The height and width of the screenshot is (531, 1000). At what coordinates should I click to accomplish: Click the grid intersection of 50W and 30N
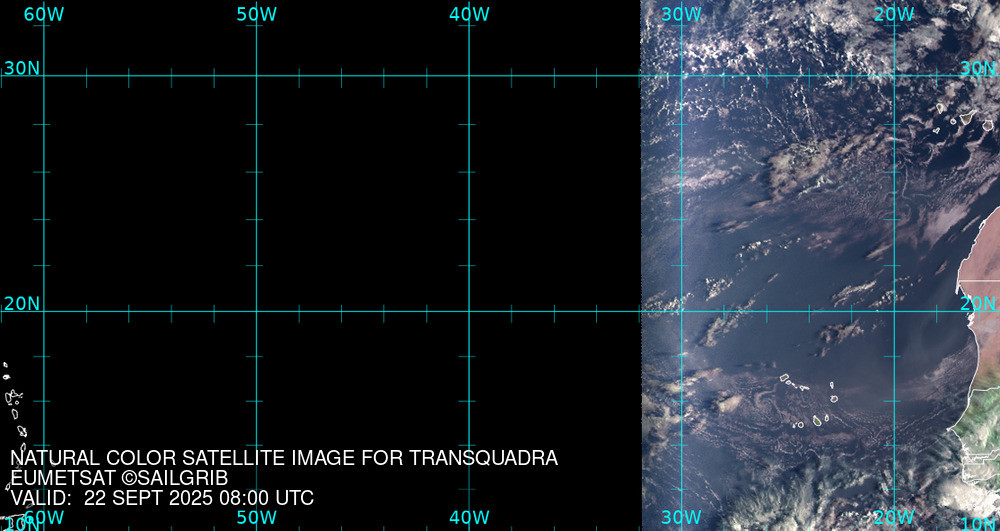click(257, 75)
